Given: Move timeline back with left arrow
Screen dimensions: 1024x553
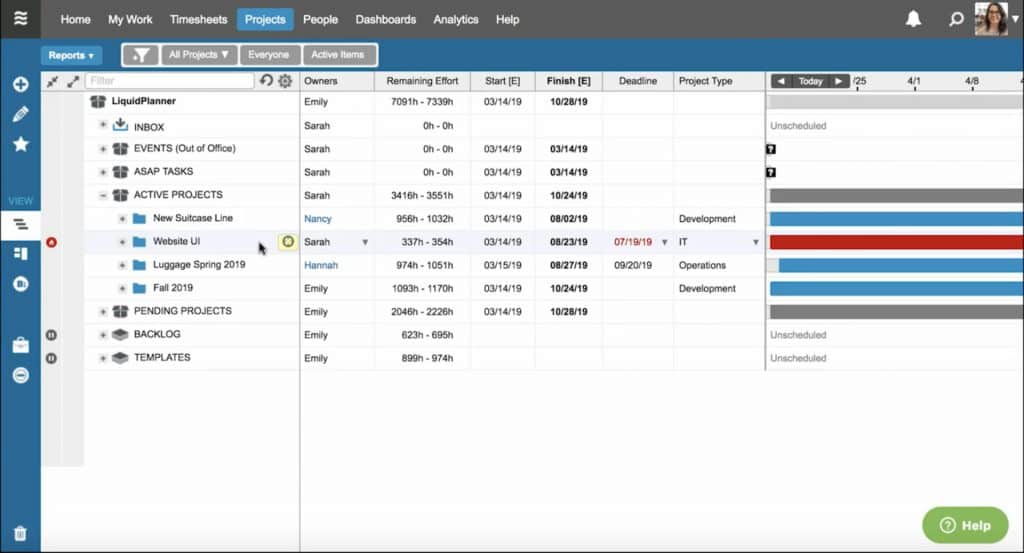Looking at the screenshot, I should 781,81.
